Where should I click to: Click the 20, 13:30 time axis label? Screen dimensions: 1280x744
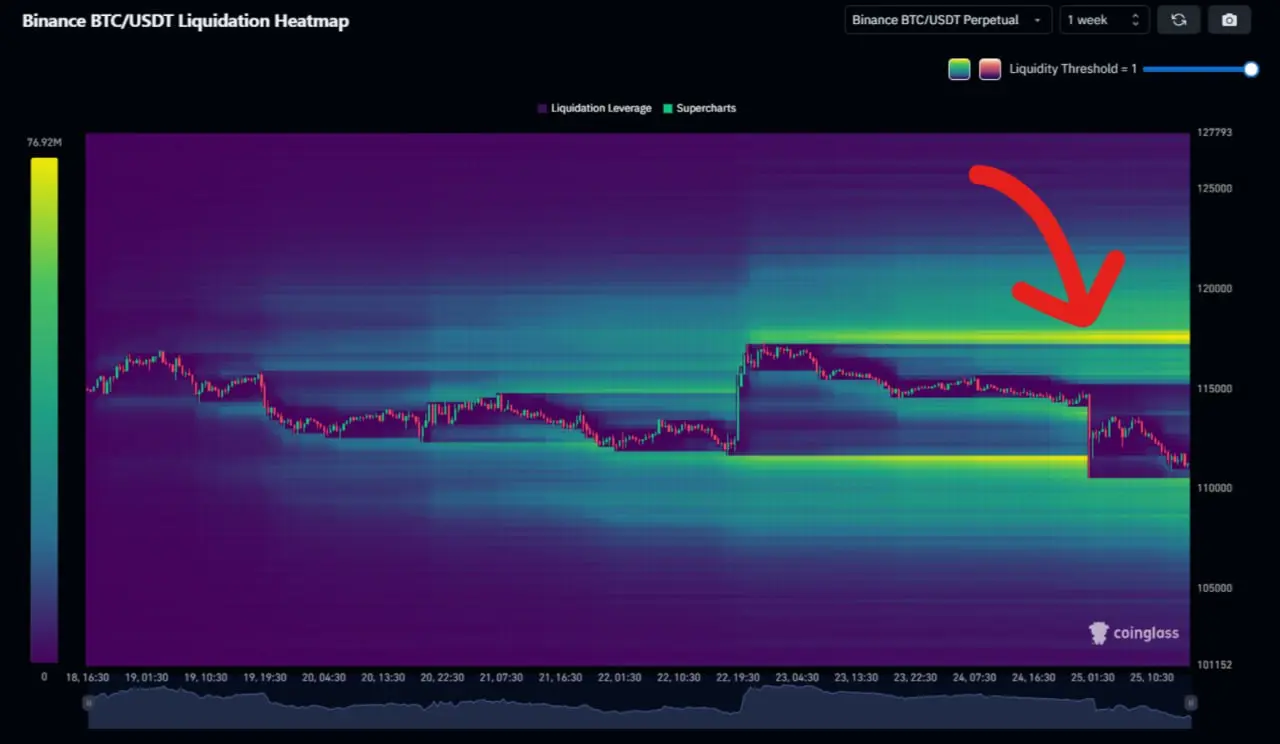coord(383,677)
